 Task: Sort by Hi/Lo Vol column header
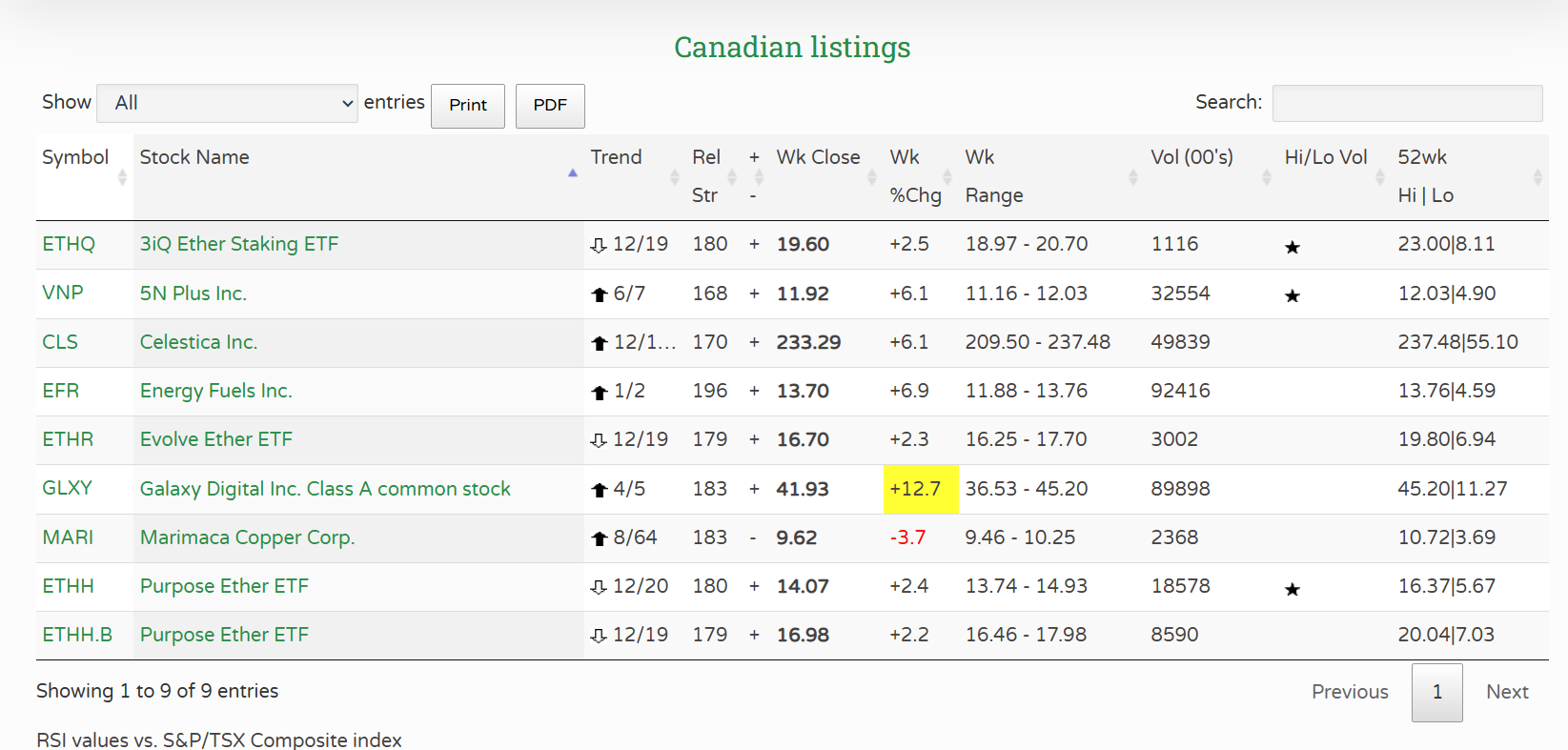[x=1334, y=177]
